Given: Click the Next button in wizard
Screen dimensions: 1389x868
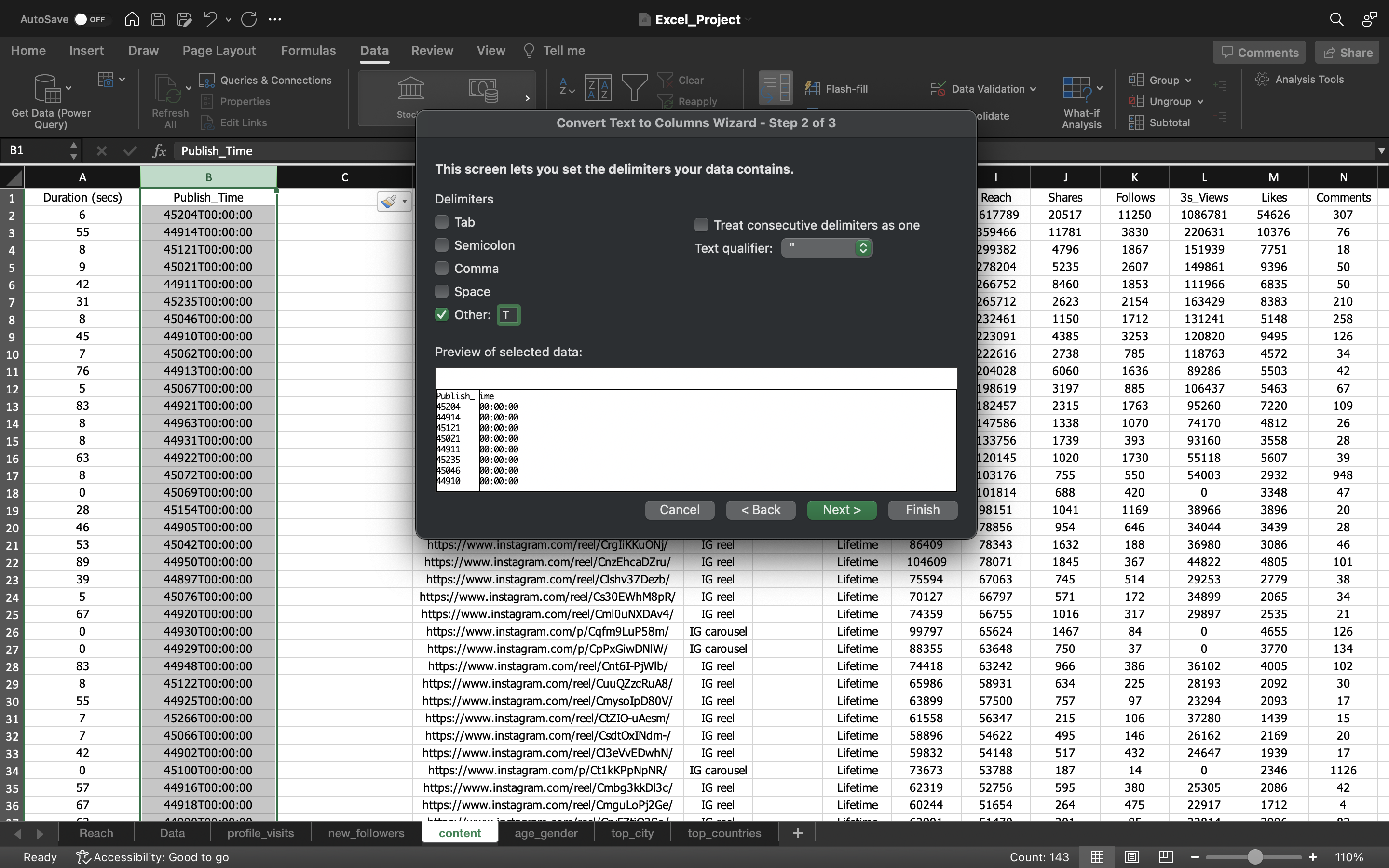Looking at the screenshot, I should click(x=841, y=510).
